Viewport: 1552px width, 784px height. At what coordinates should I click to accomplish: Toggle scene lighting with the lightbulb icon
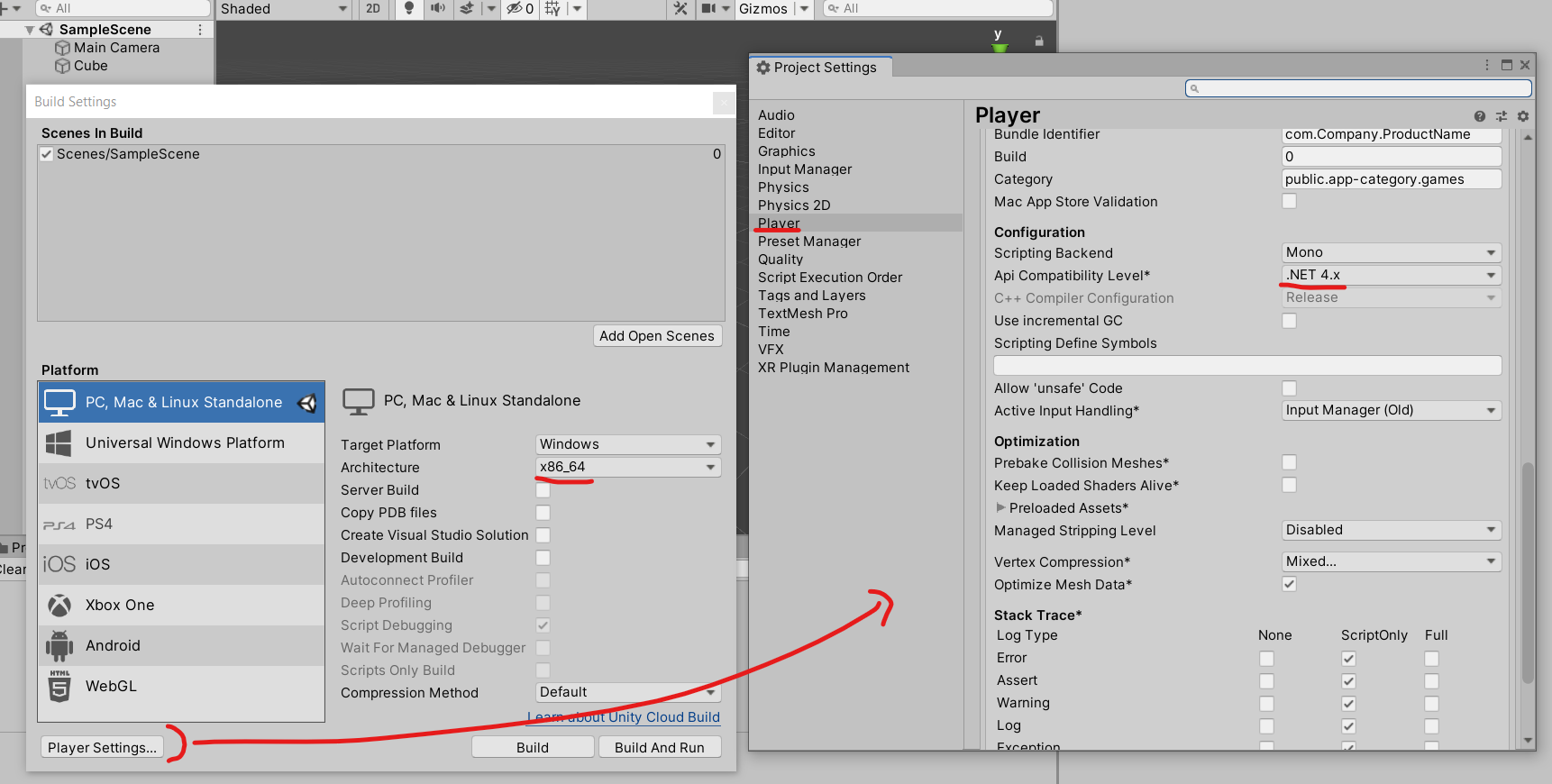409,9
